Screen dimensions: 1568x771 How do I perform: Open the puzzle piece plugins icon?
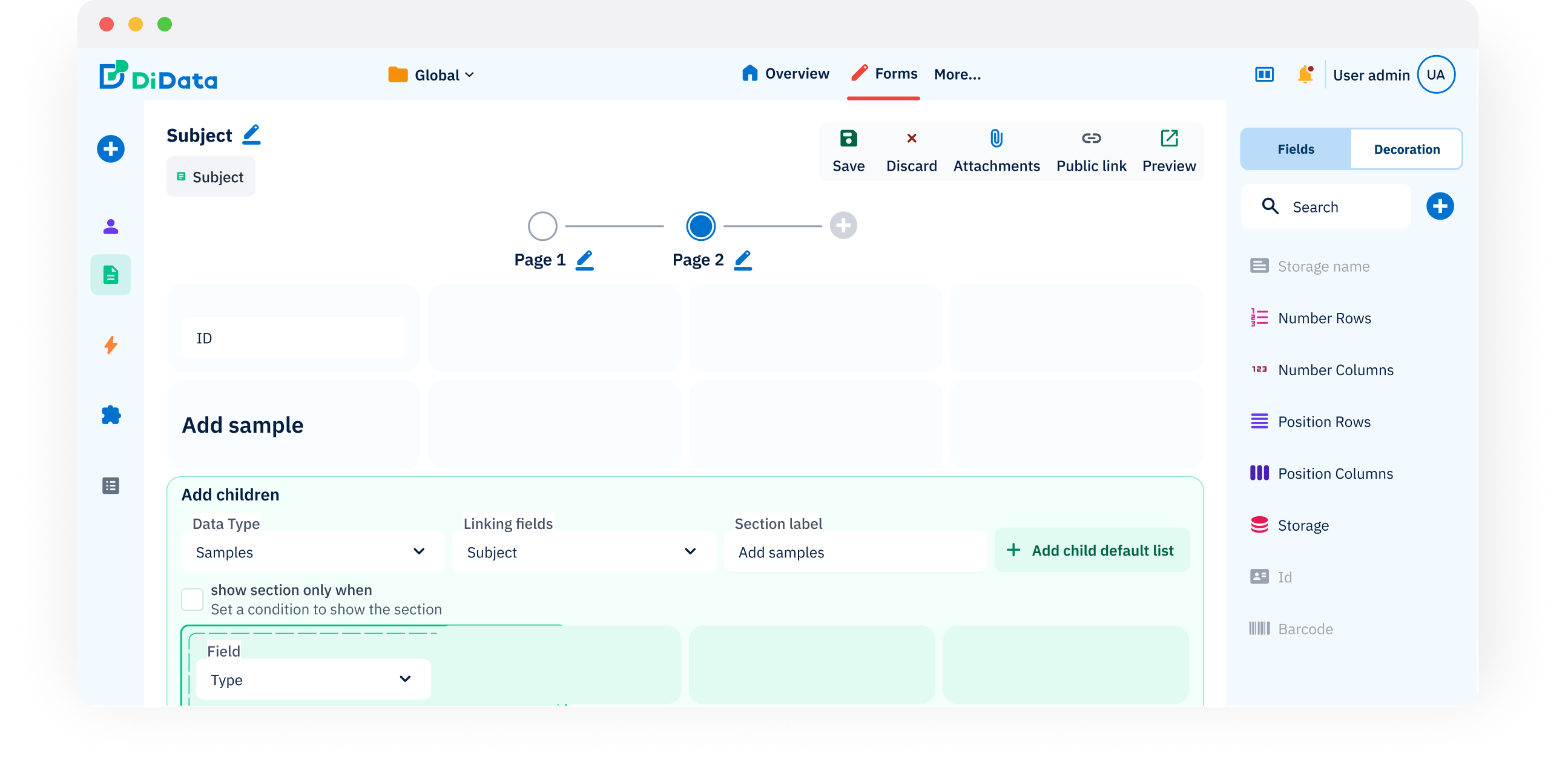pyautogui.click(x=110, y=415)
